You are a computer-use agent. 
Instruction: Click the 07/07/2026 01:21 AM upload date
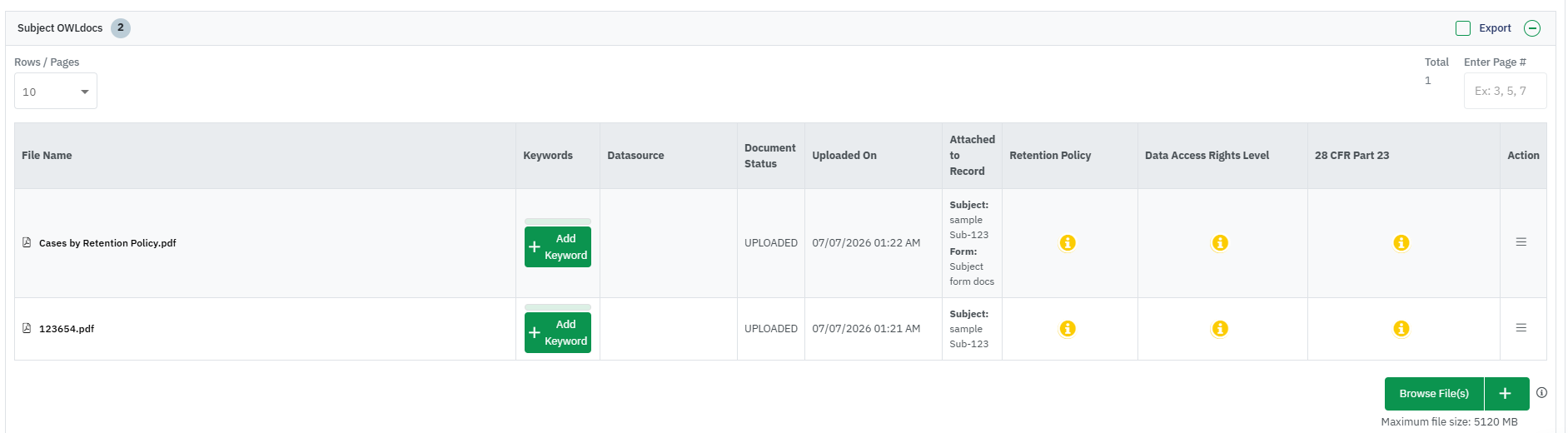pyautogui.click(x=866, y=329)
